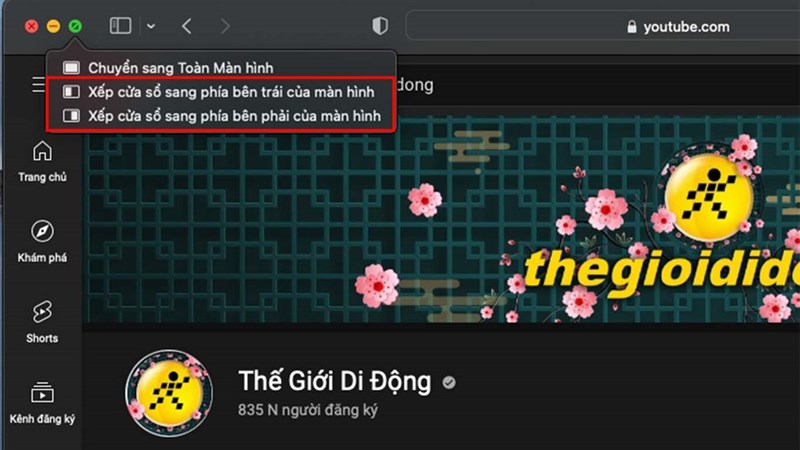
Task: Open the Trang chủ home icon
Action: 42,161
